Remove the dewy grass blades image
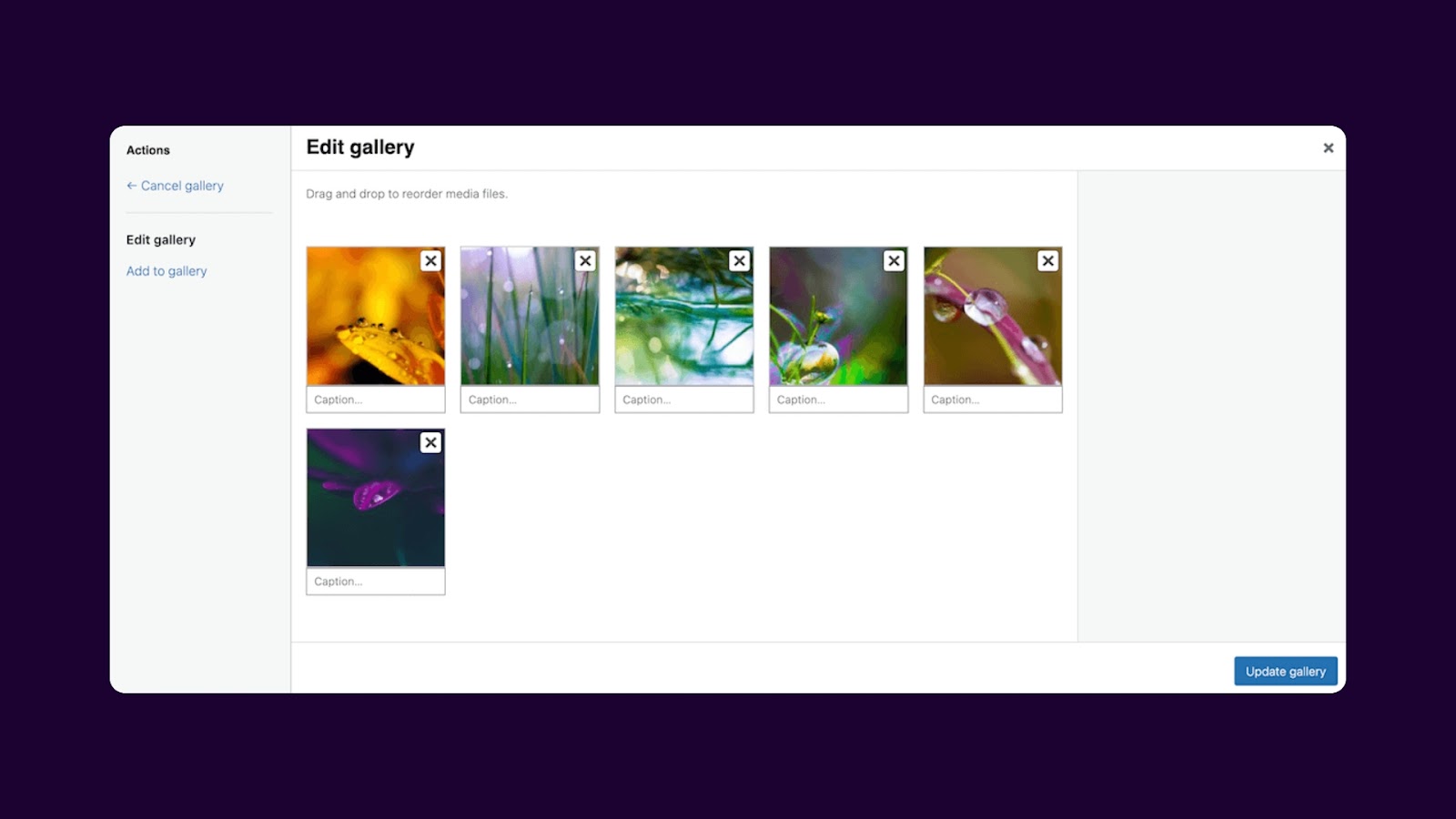 click(x=585, y=261)
